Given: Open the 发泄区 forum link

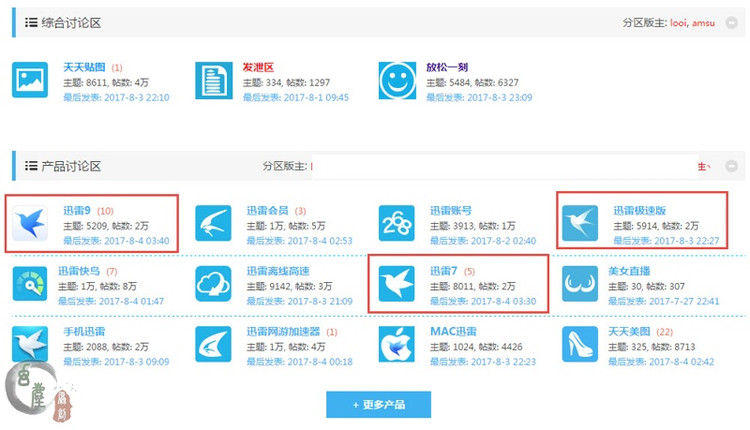Looking at the screenshot, I should [258, 67].
